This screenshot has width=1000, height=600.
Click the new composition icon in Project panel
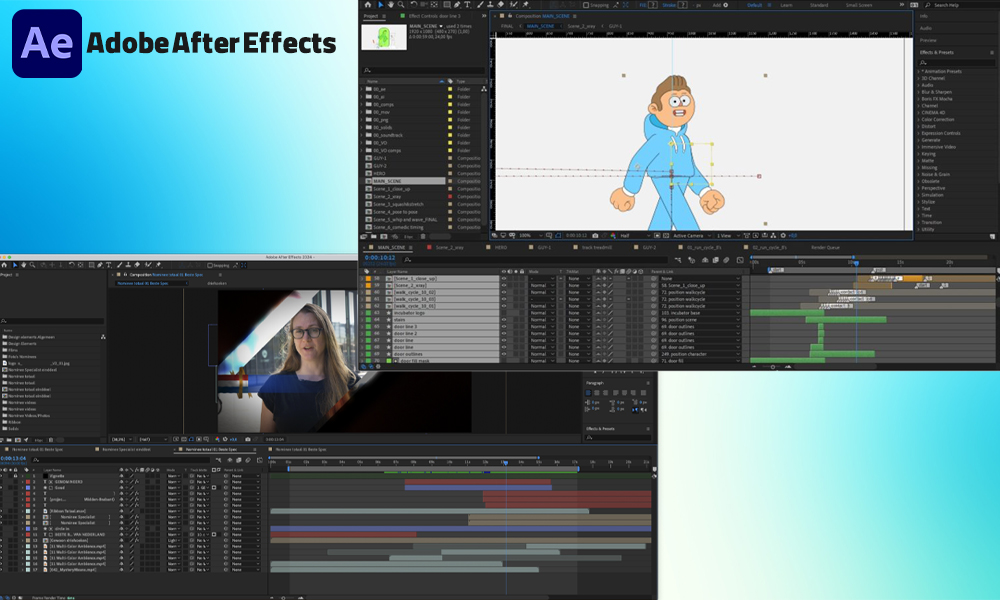point(384,237)
